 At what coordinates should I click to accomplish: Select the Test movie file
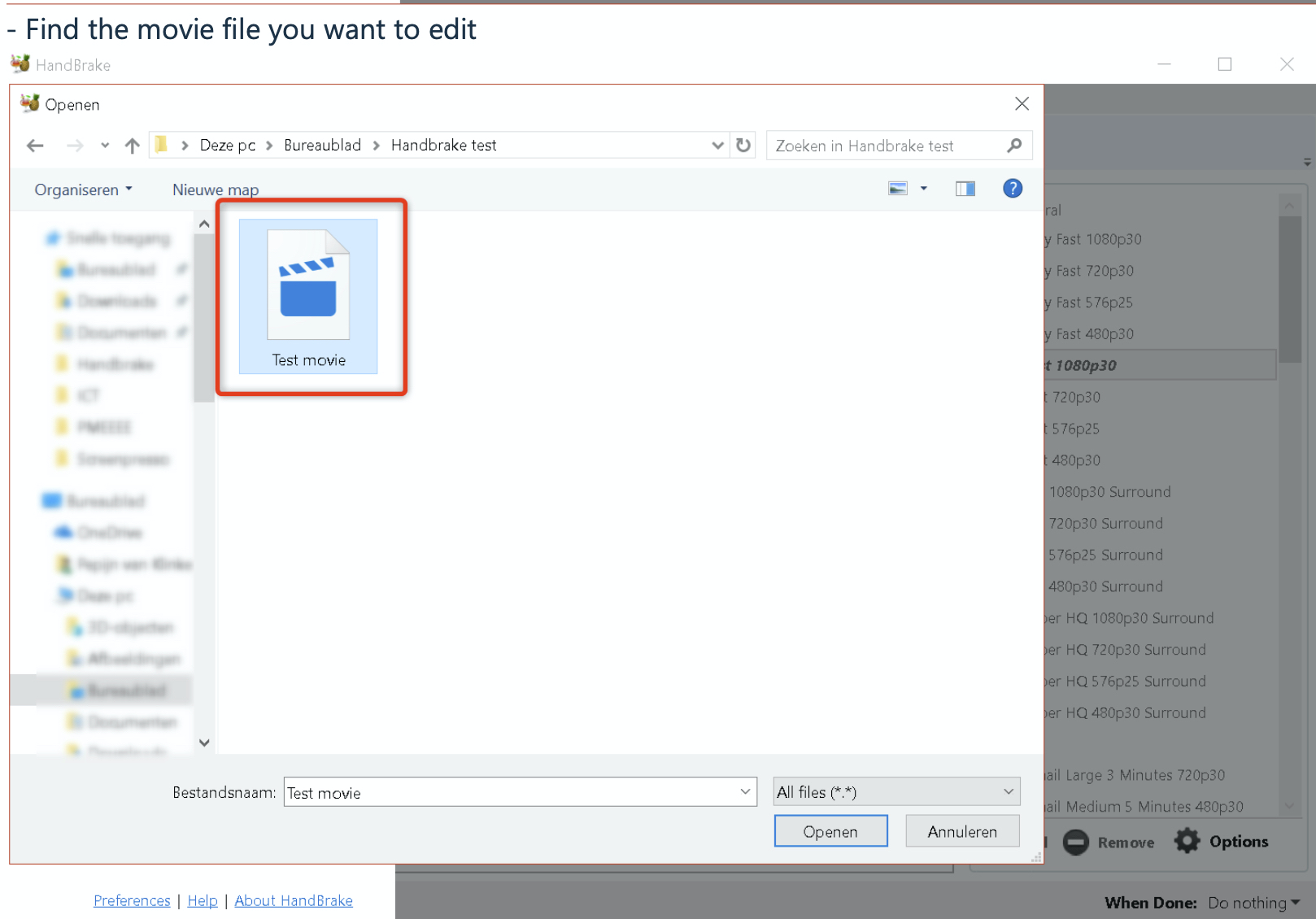(x=308, y=297)
